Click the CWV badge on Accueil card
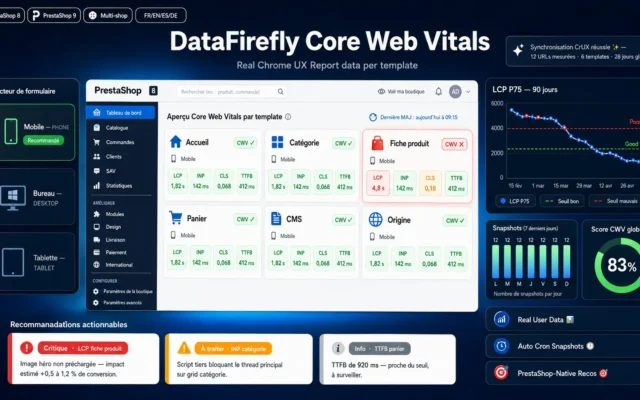Viewport: 640px width, 400px height. point(246,143)
